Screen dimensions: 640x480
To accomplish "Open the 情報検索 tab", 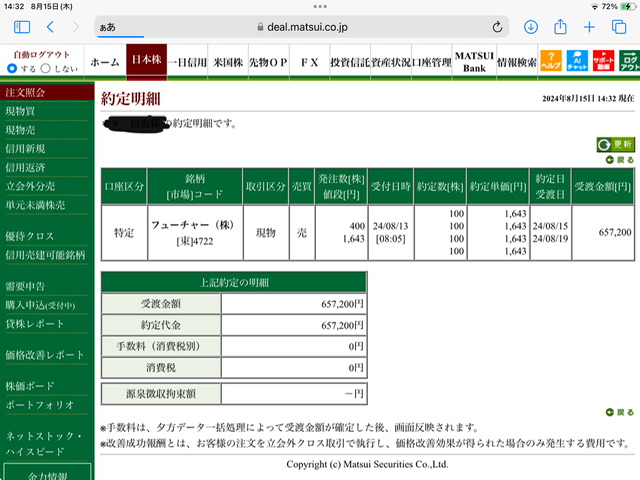I will coord(517,62).
